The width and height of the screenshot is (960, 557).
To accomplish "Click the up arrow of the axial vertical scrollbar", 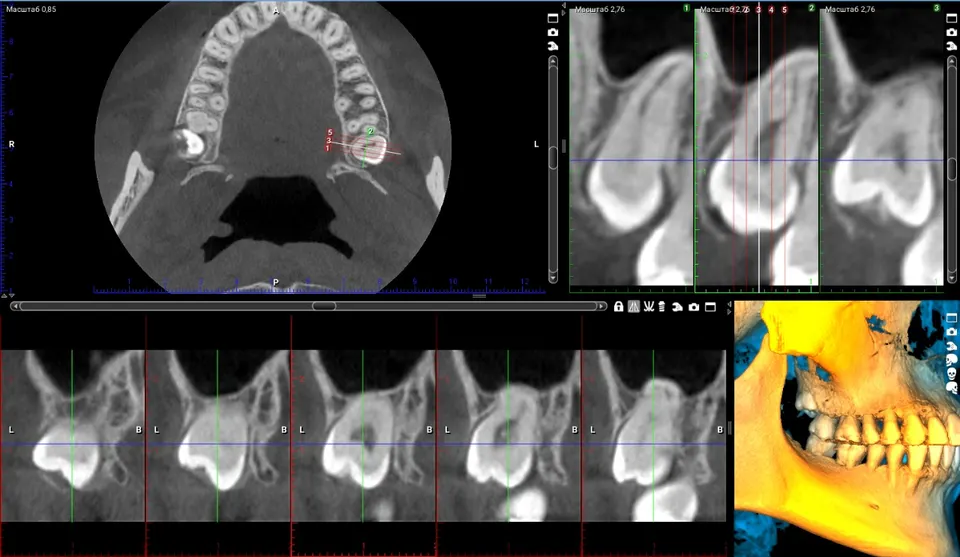I will (x=553, y=61).
